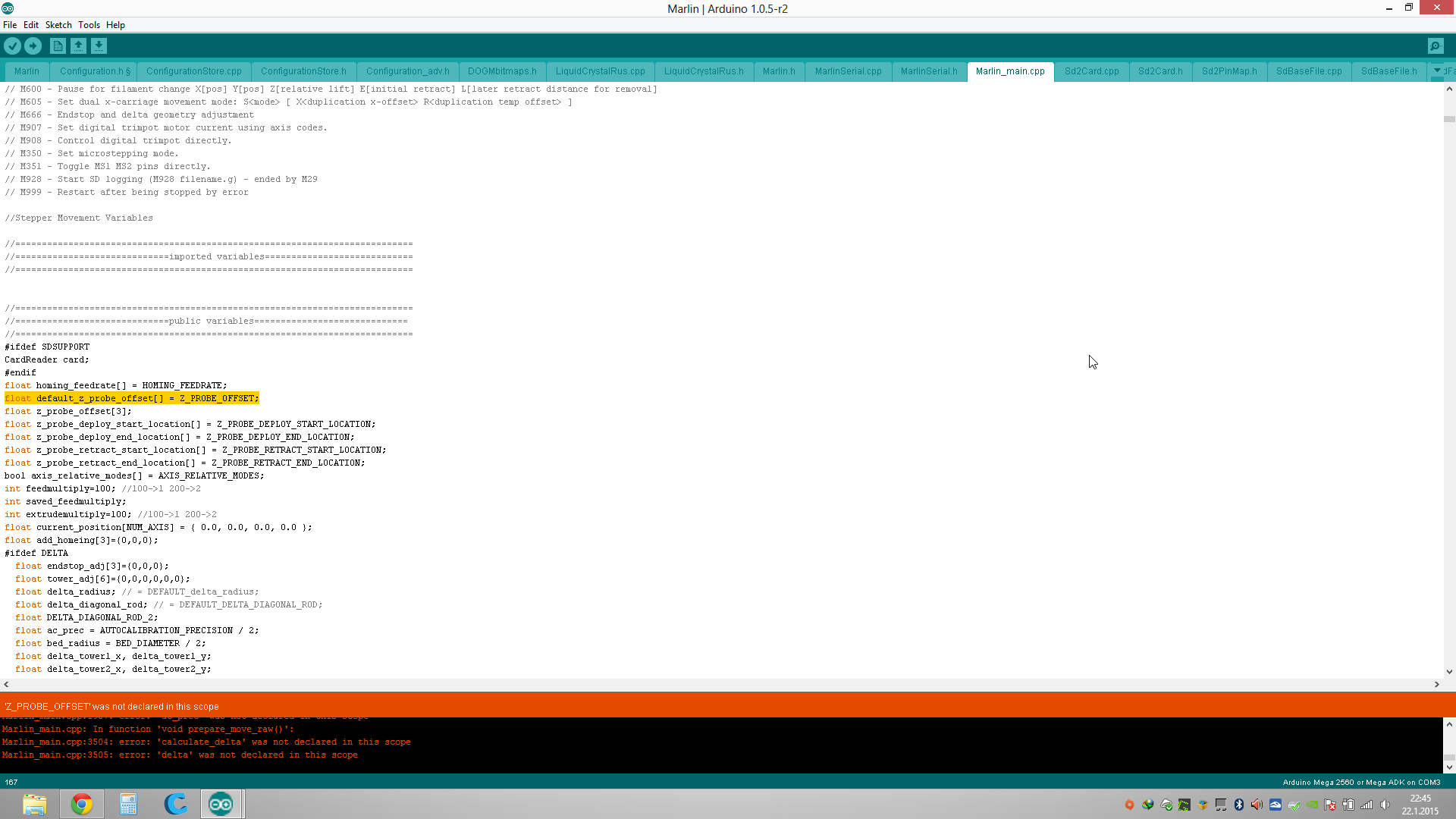Open the Tools menu
Viewport: 1456px width, 819px height.
[x=89, y=25]
